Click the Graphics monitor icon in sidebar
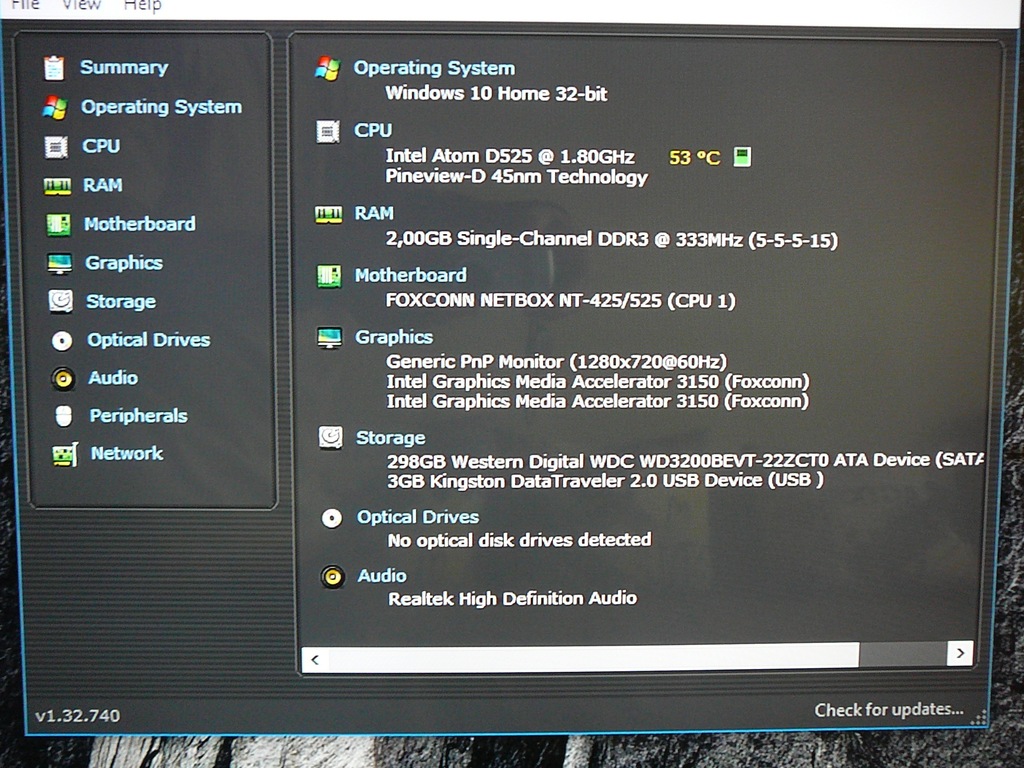Screen dimensions: 1024x768 (59, 264)
